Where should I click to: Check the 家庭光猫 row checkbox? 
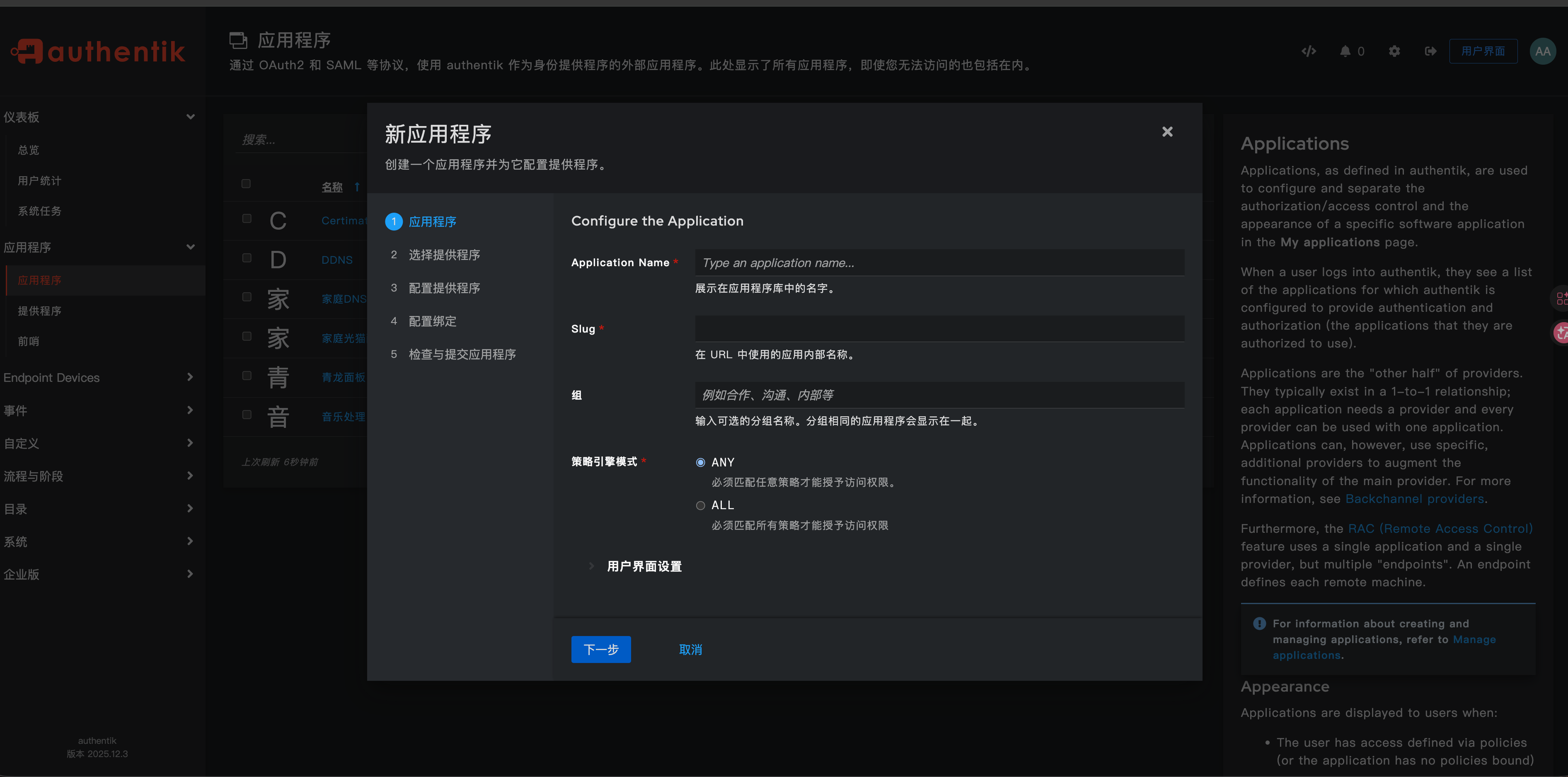[x=247, y=336]
